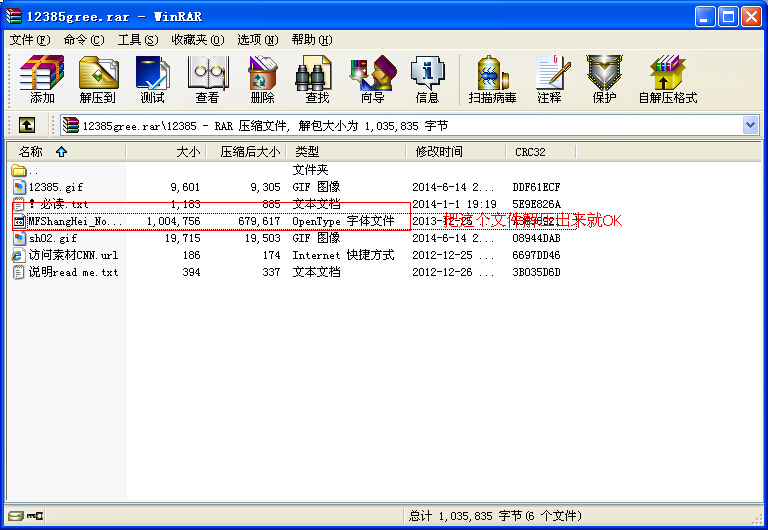This screenshot has width=768, height=530.
Task: Open the 选项(N) menu
Action: 258,40
